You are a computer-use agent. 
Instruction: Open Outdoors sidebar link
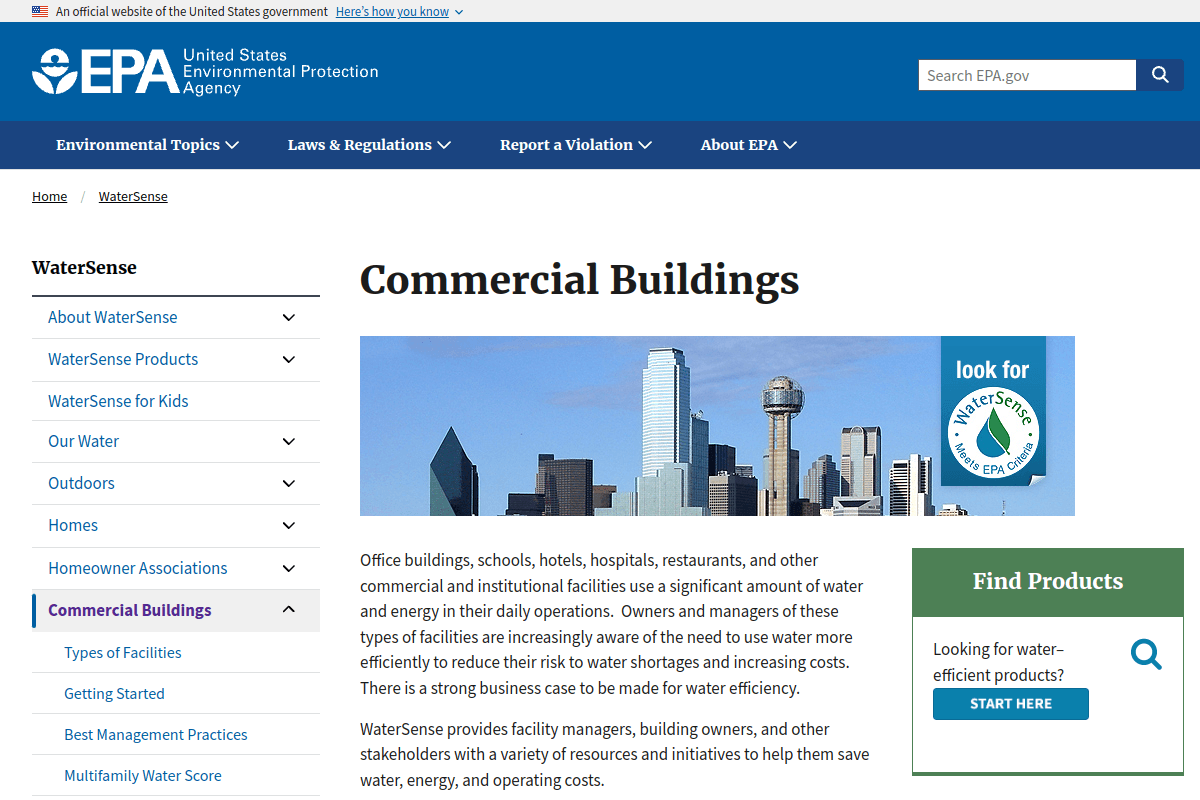click(82, 483)
